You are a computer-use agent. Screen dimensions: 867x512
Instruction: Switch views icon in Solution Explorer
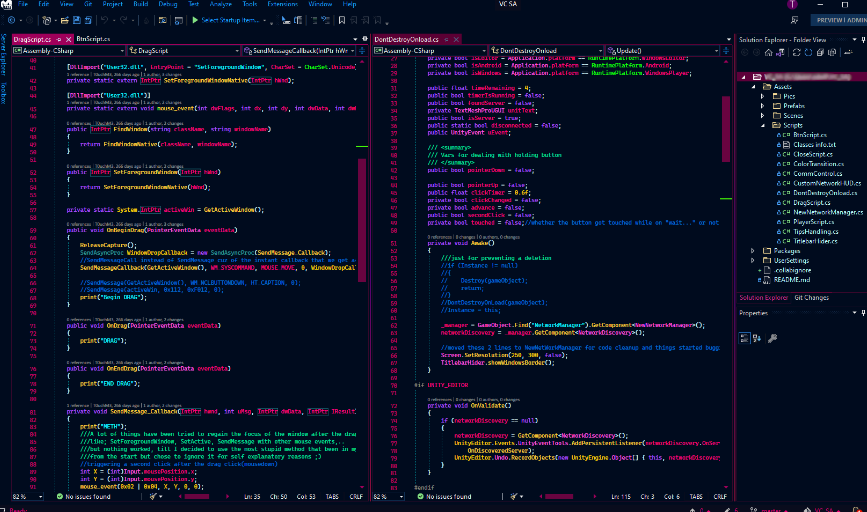[x=780, y=53]
